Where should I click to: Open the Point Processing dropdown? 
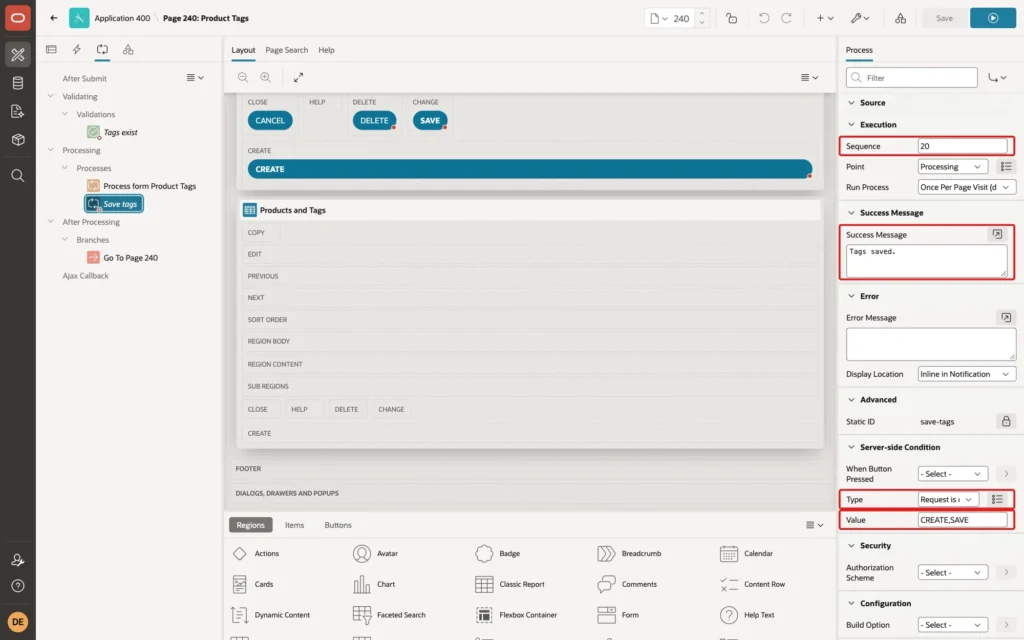(952, 167)
